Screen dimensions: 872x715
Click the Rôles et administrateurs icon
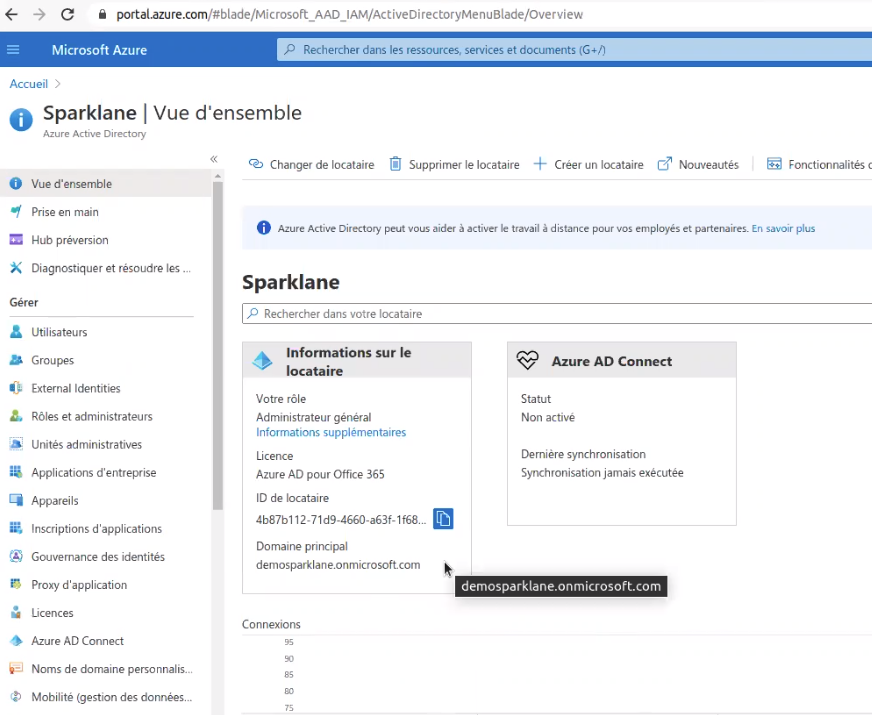tap(16, 416)
